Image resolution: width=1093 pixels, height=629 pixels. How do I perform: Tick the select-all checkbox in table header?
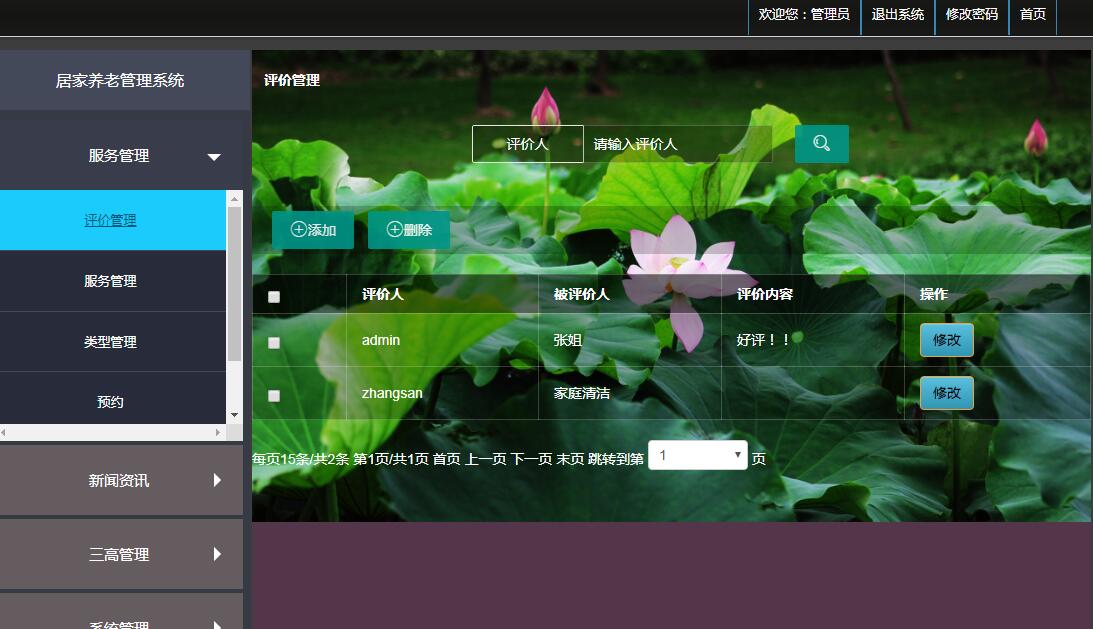274,297
